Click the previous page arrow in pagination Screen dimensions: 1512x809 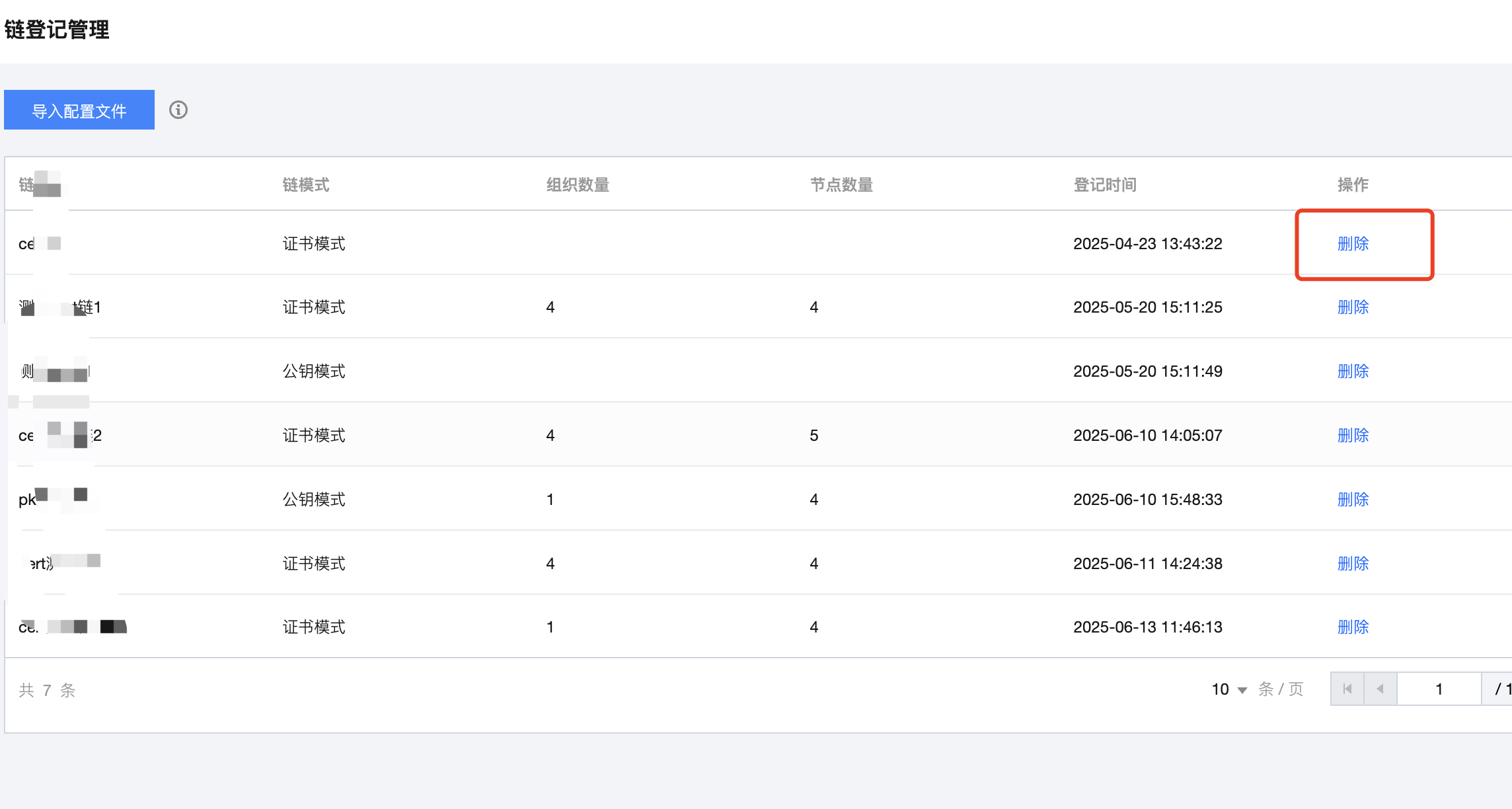point(1380,689)
